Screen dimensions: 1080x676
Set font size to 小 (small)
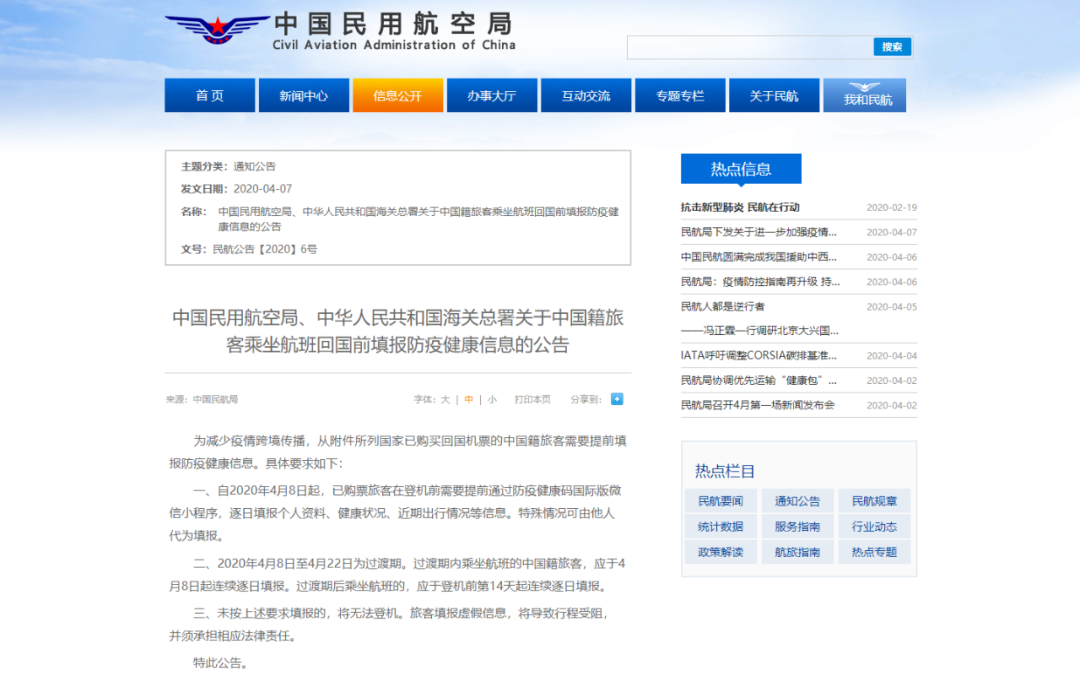pyautogui.click(x=492, y=399)
